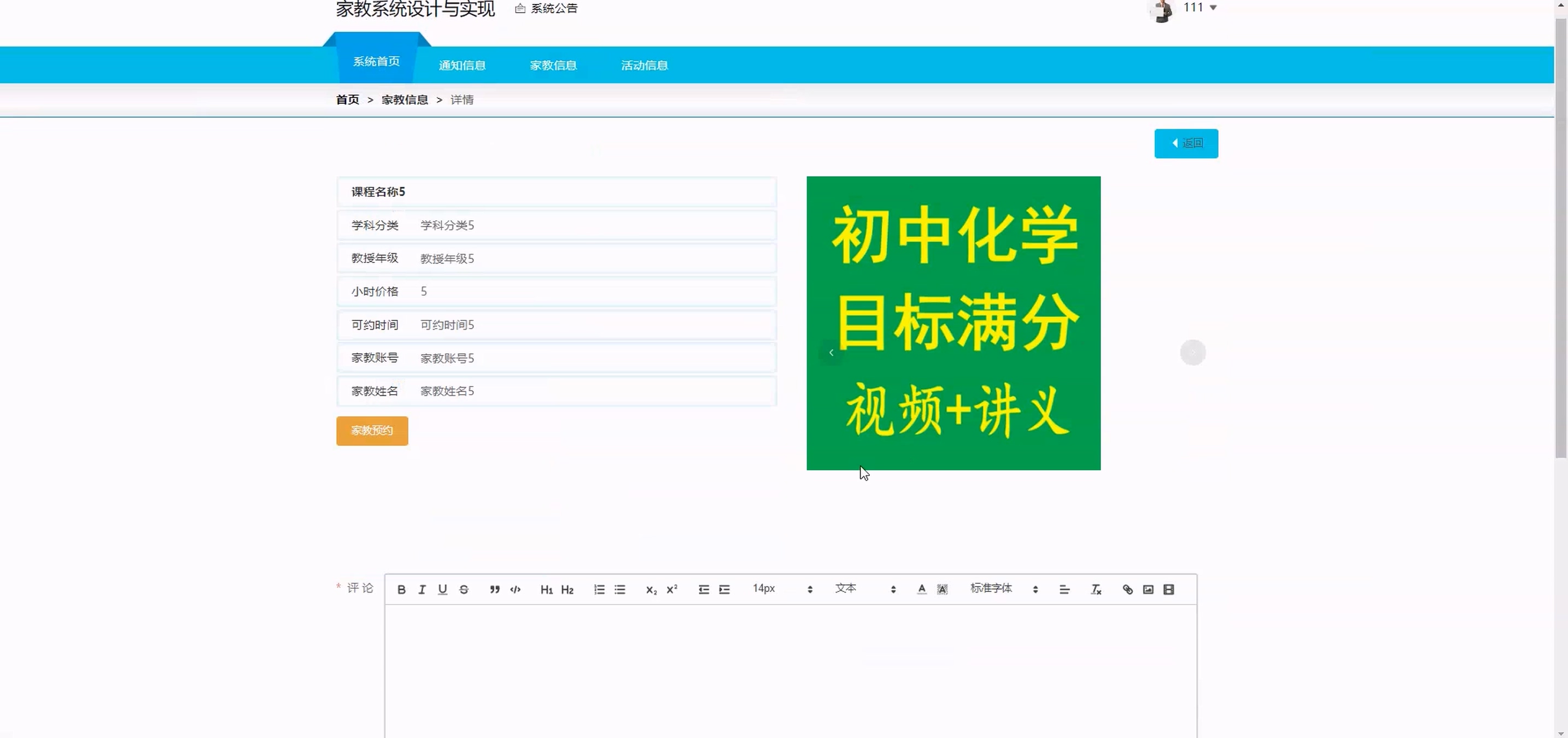Image resolution: width=1568 pixels, height=738 pixels.
Task: Click the insert video icon
Action: (x=1169, y=589)
